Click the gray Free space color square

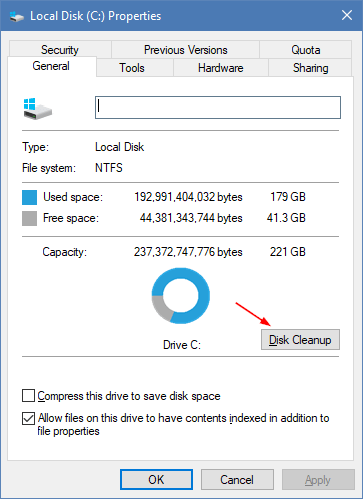[x=29, y=218]
